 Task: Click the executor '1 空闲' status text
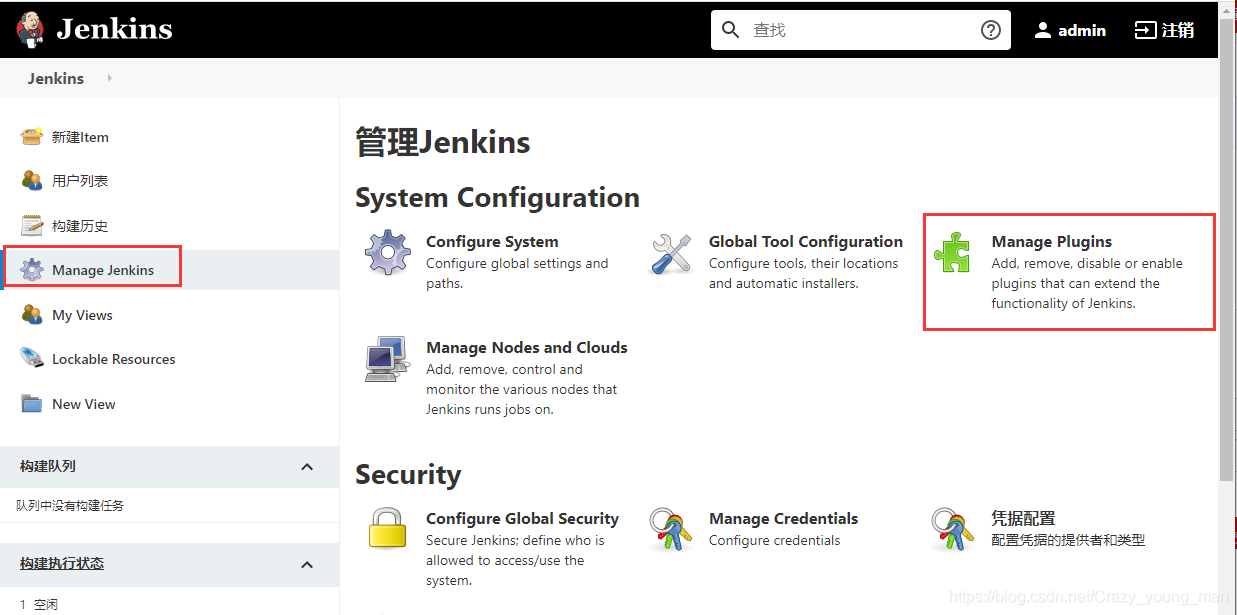39,605
